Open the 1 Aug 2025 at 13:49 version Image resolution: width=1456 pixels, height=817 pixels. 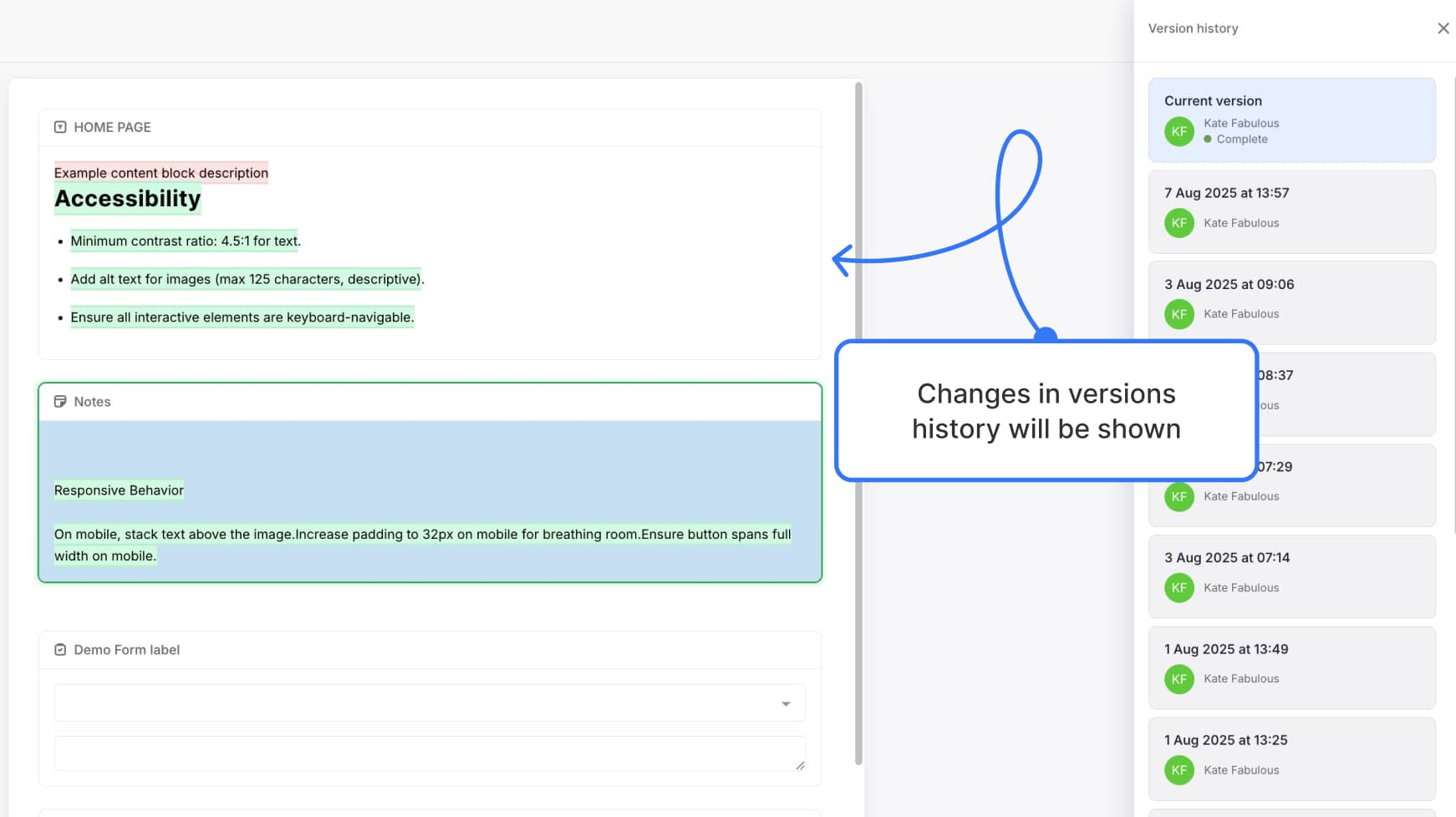(1291, 667)
